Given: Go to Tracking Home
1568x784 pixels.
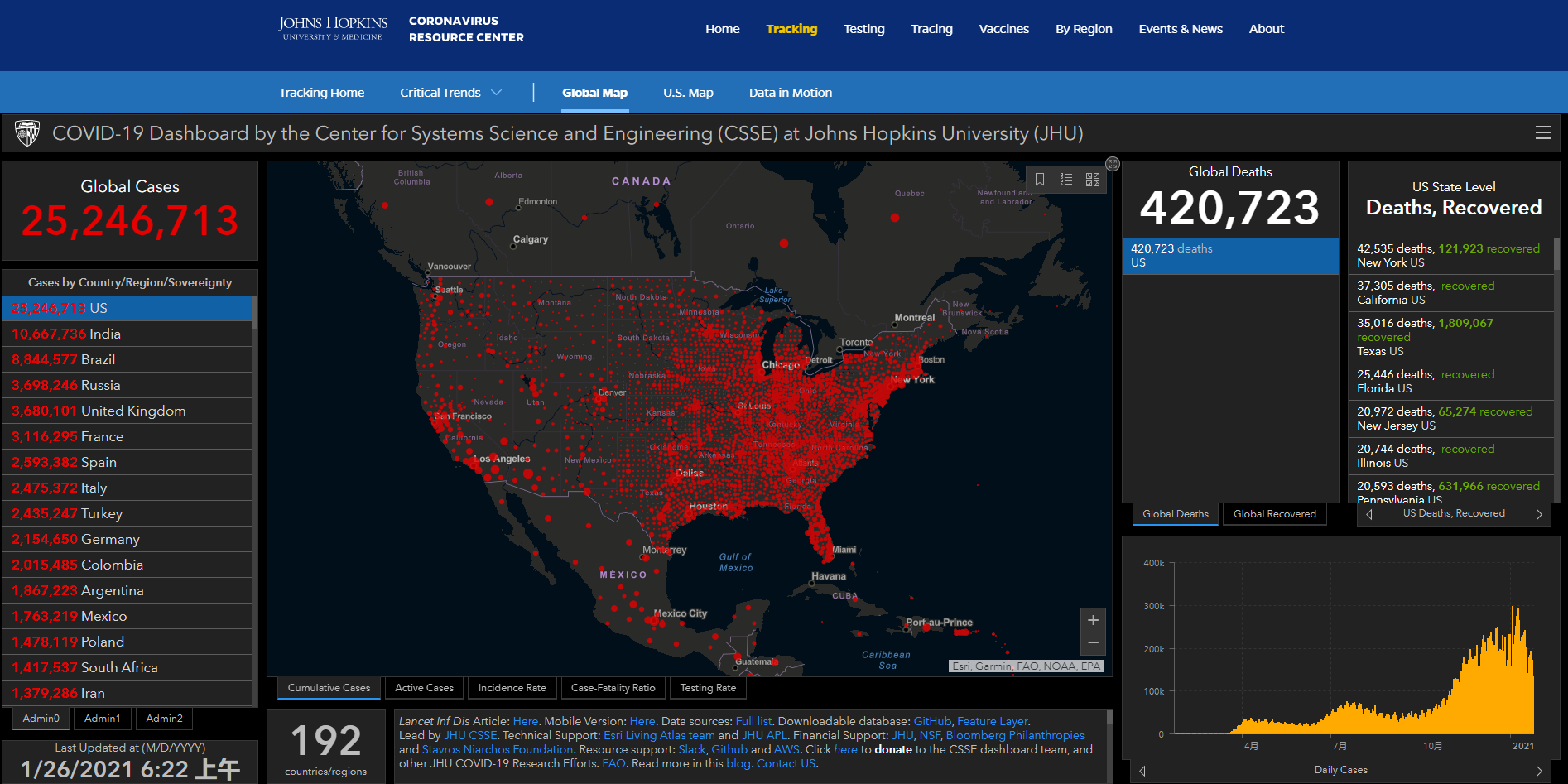Looking at the screenshot, I should pyautogui.click(x=321, y=93).
